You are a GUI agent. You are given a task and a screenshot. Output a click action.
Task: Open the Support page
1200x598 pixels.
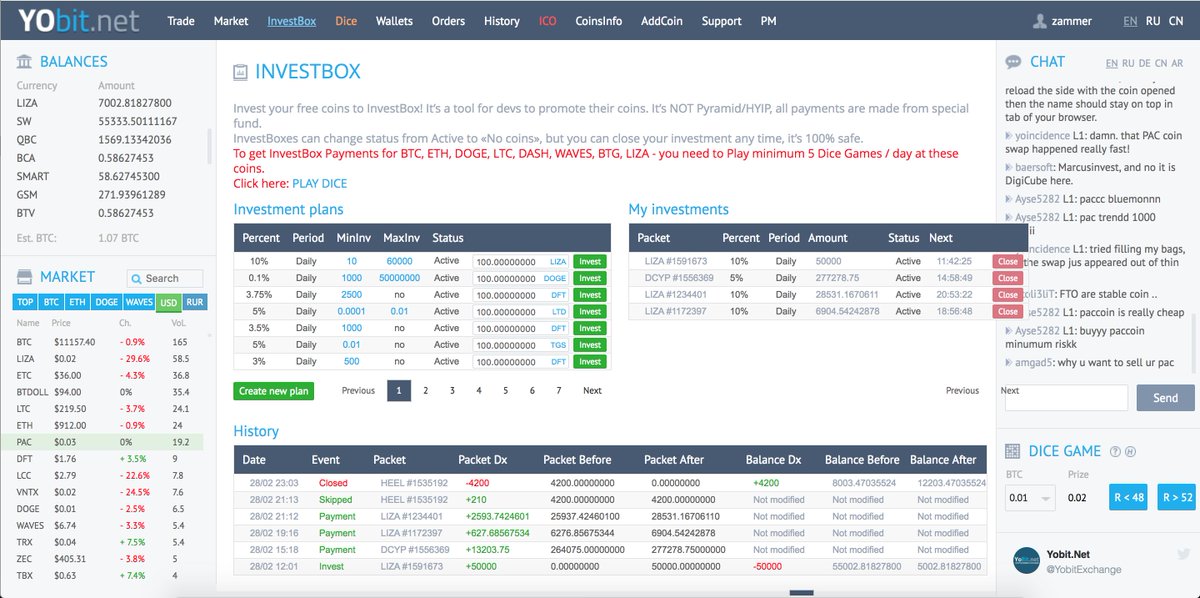click(721, 21)
